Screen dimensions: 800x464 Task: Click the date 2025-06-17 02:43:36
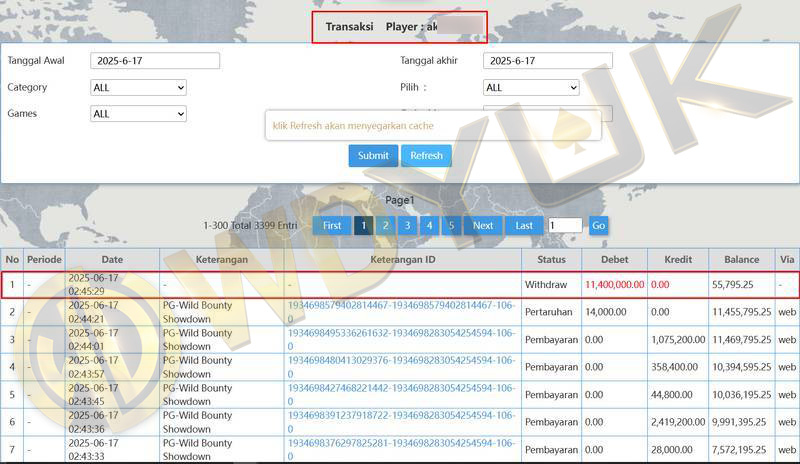(x=93, y=422)
